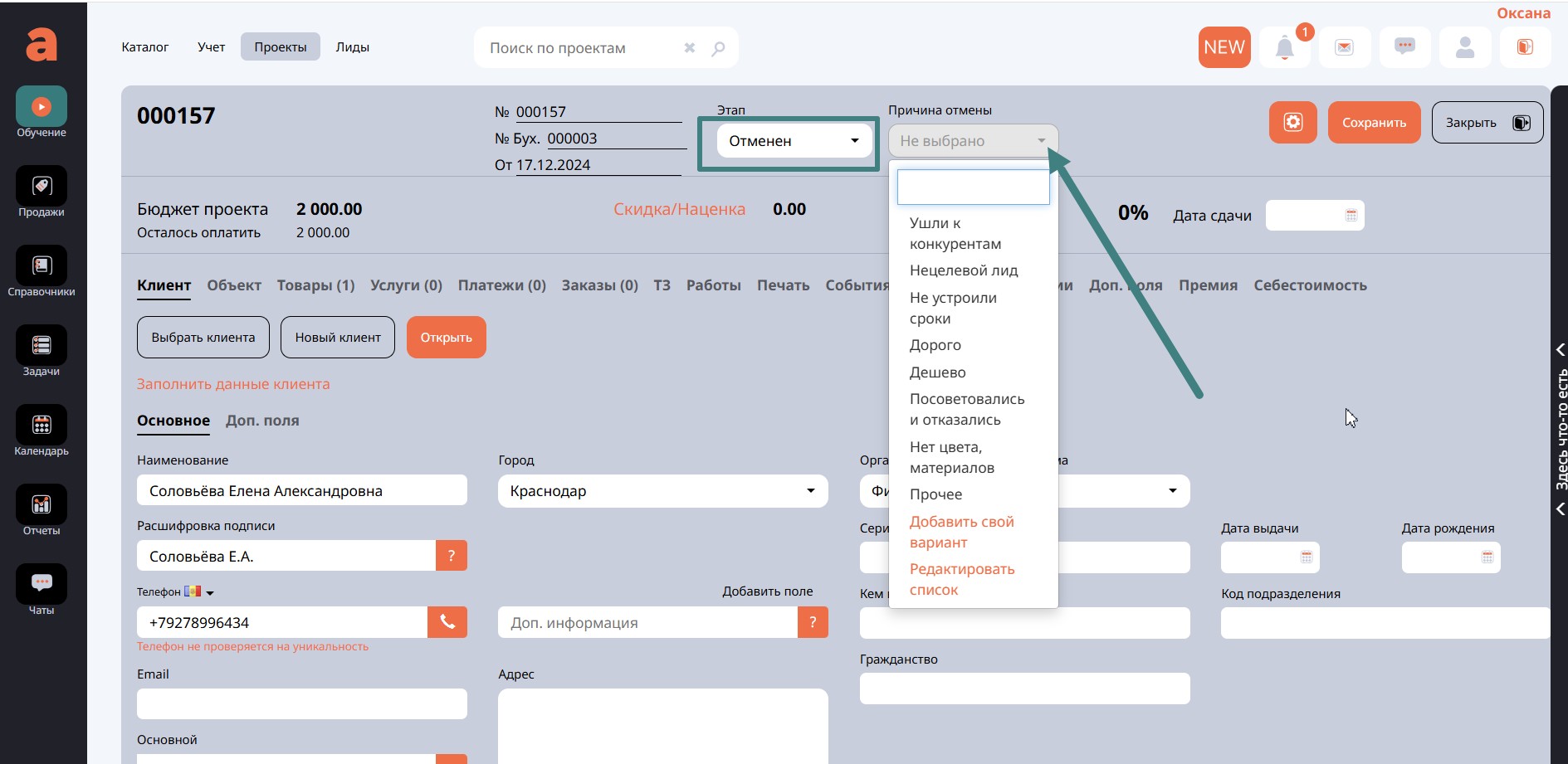
Task: Open Отчеты reports in sidebar
Action: click(x=42, y=505)
